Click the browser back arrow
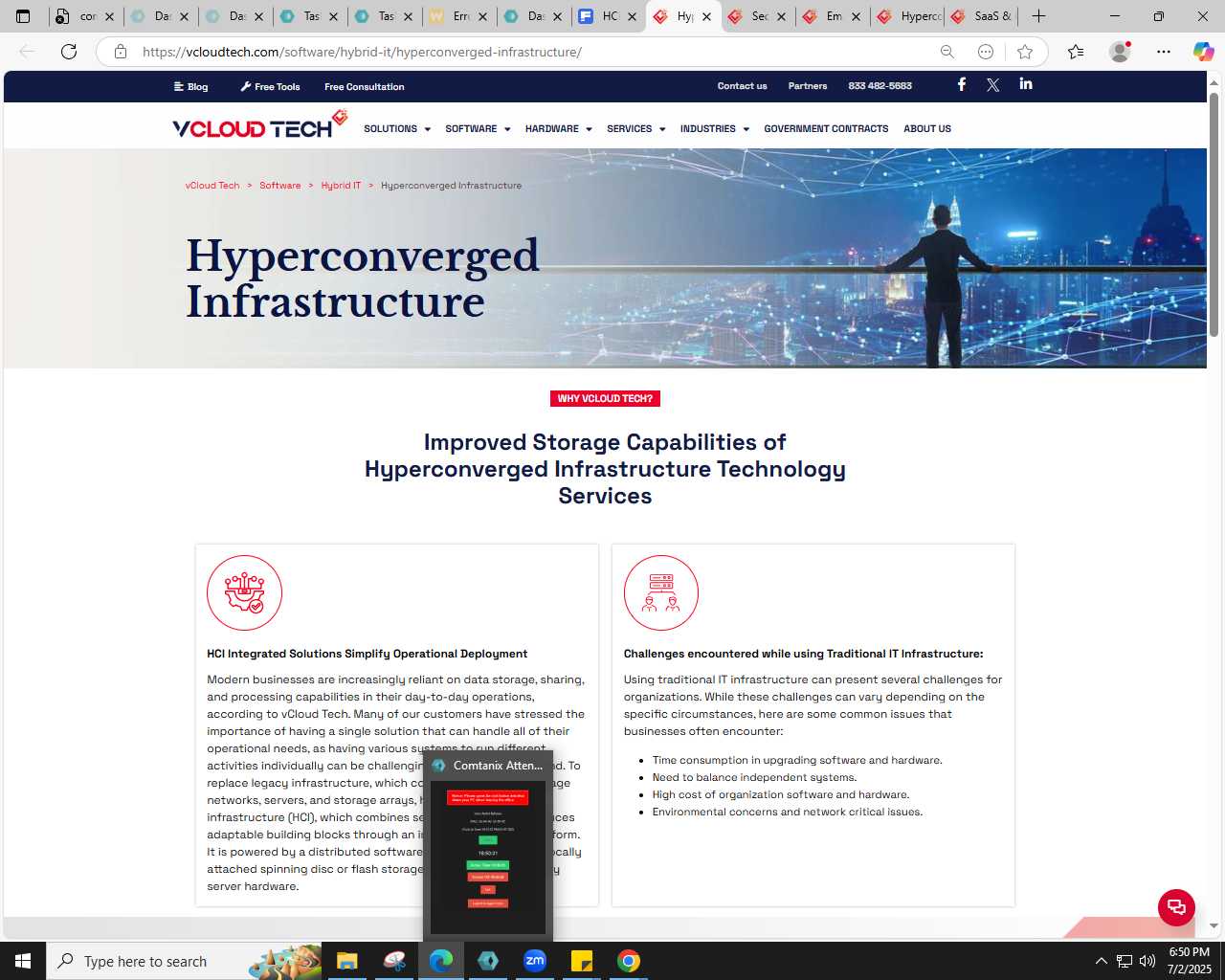The height and width of the screenshot is (980, 1225). click(27, 52)
